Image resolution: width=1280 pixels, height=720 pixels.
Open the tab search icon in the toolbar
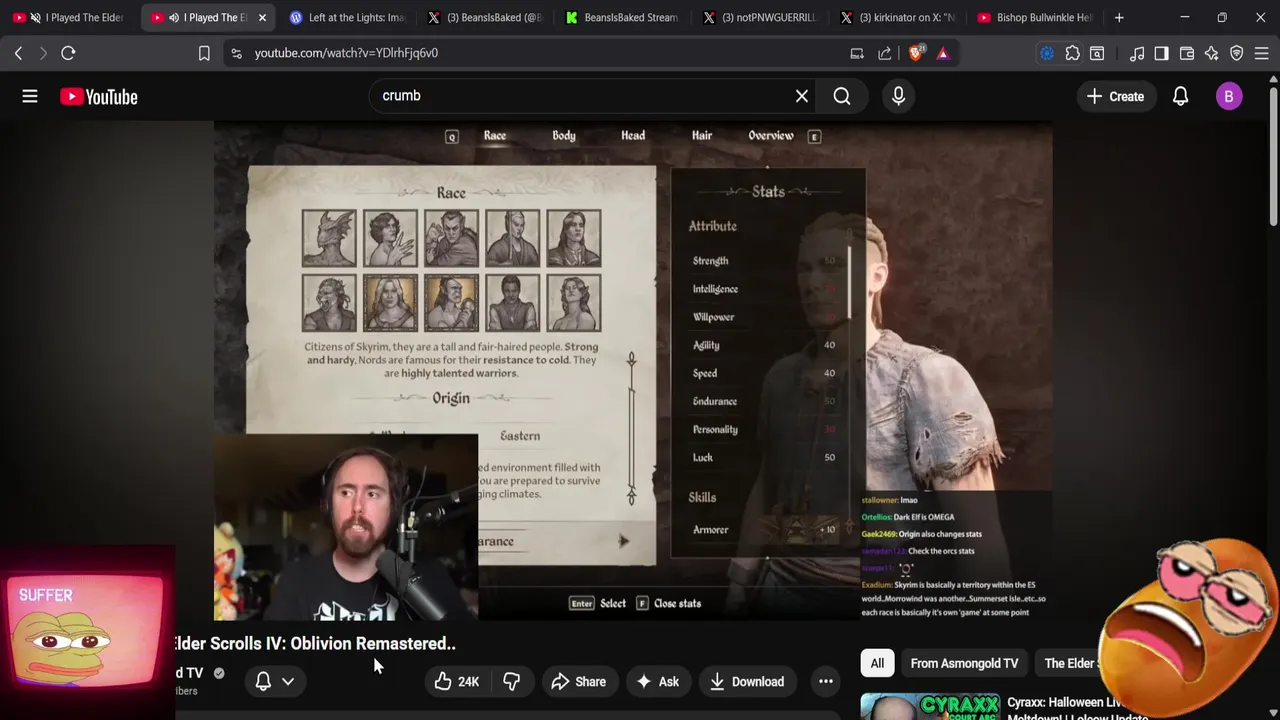pos(1097,53)
